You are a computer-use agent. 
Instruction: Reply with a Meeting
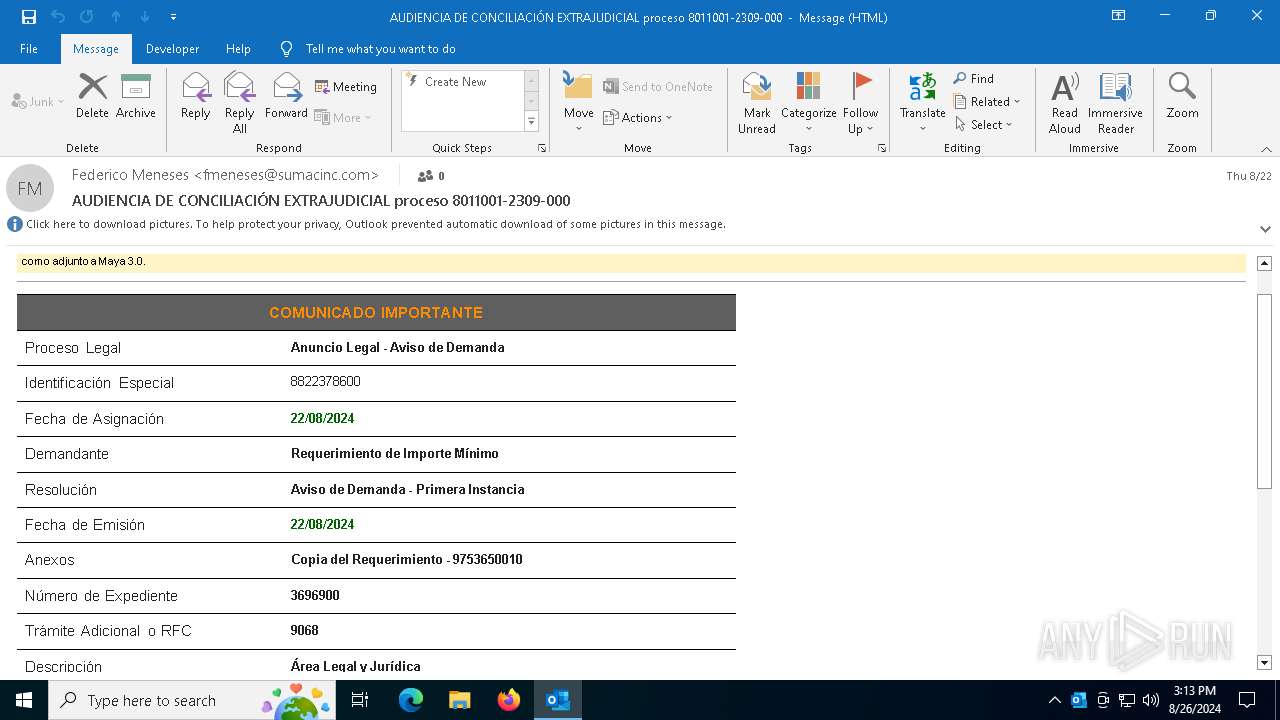point(346,87)
